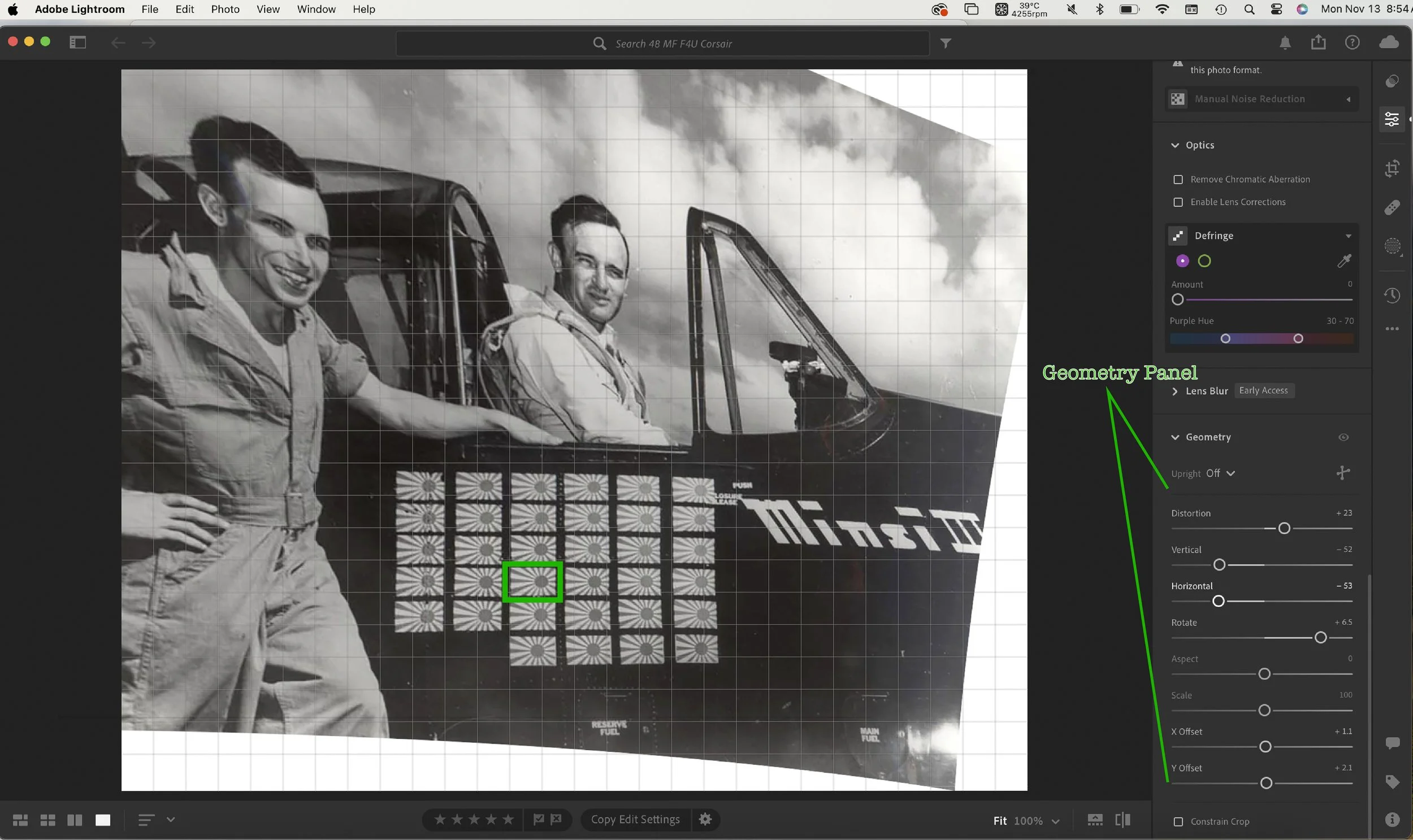Open the Photo menu
The height and width of the screenshot is (840, 1413).
click(x=225, y=9)
